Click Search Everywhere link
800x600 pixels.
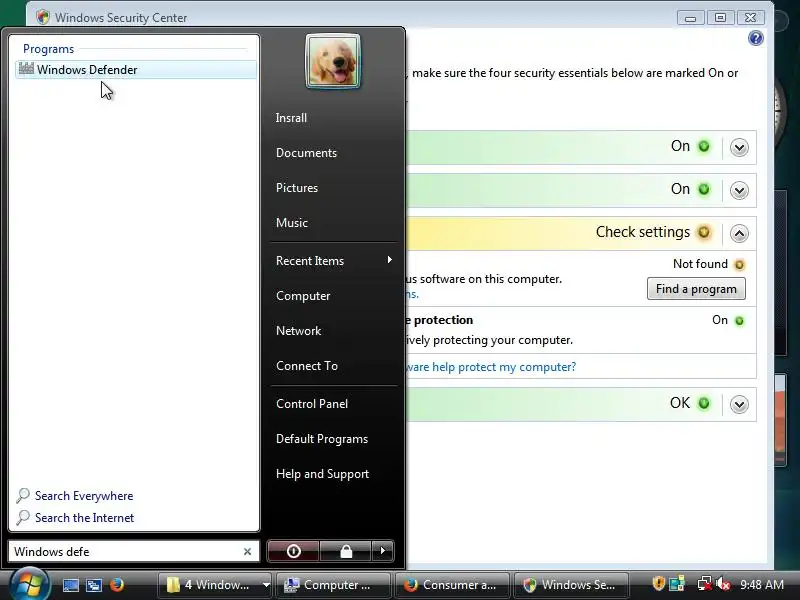[x=84, y=496]
